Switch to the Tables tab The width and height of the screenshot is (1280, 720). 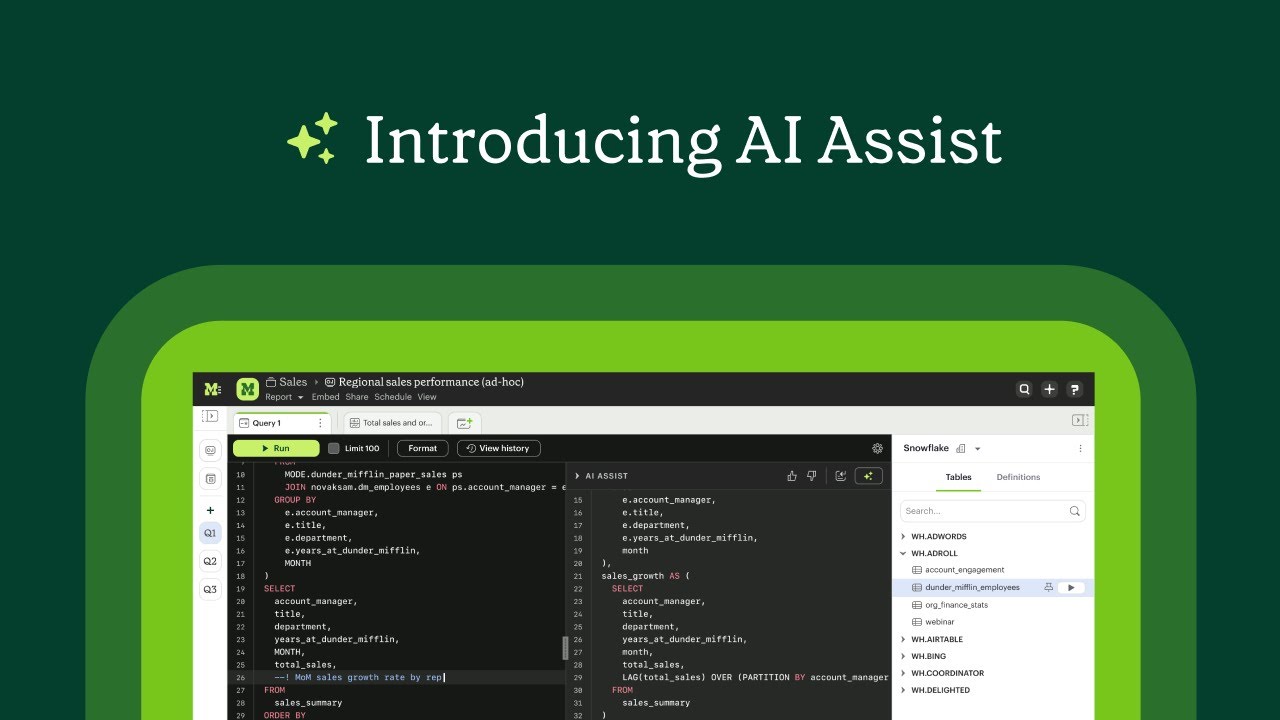point(958,478)
